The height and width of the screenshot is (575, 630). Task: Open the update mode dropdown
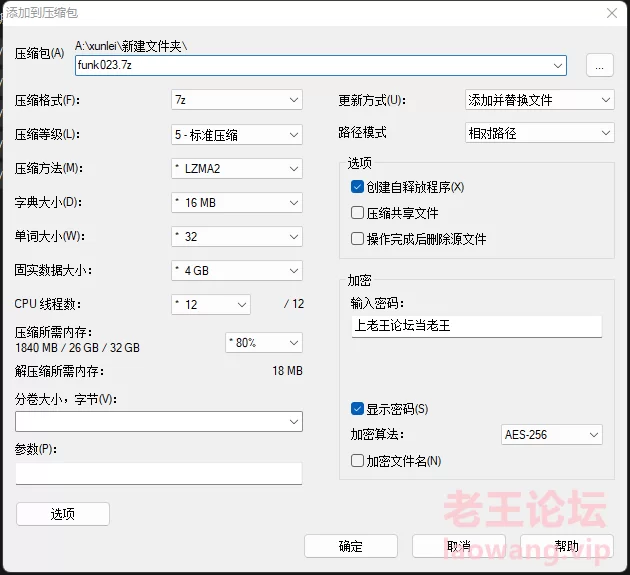540,100
